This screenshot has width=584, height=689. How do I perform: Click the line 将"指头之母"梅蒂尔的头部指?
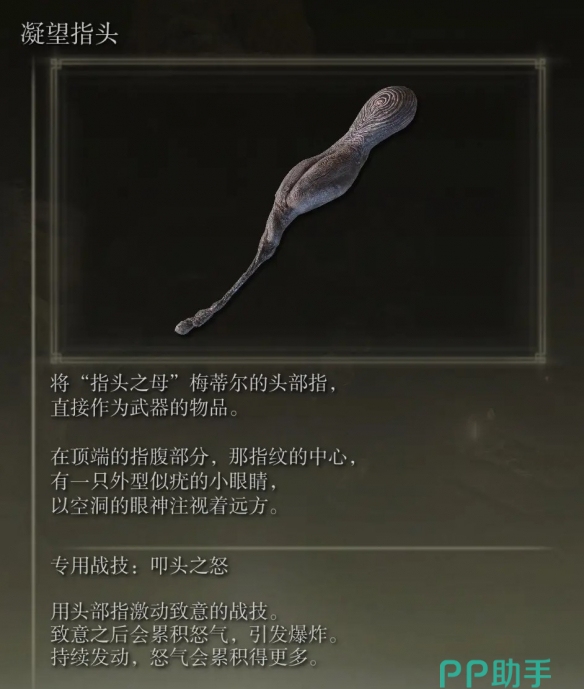(x=194, y=384)
